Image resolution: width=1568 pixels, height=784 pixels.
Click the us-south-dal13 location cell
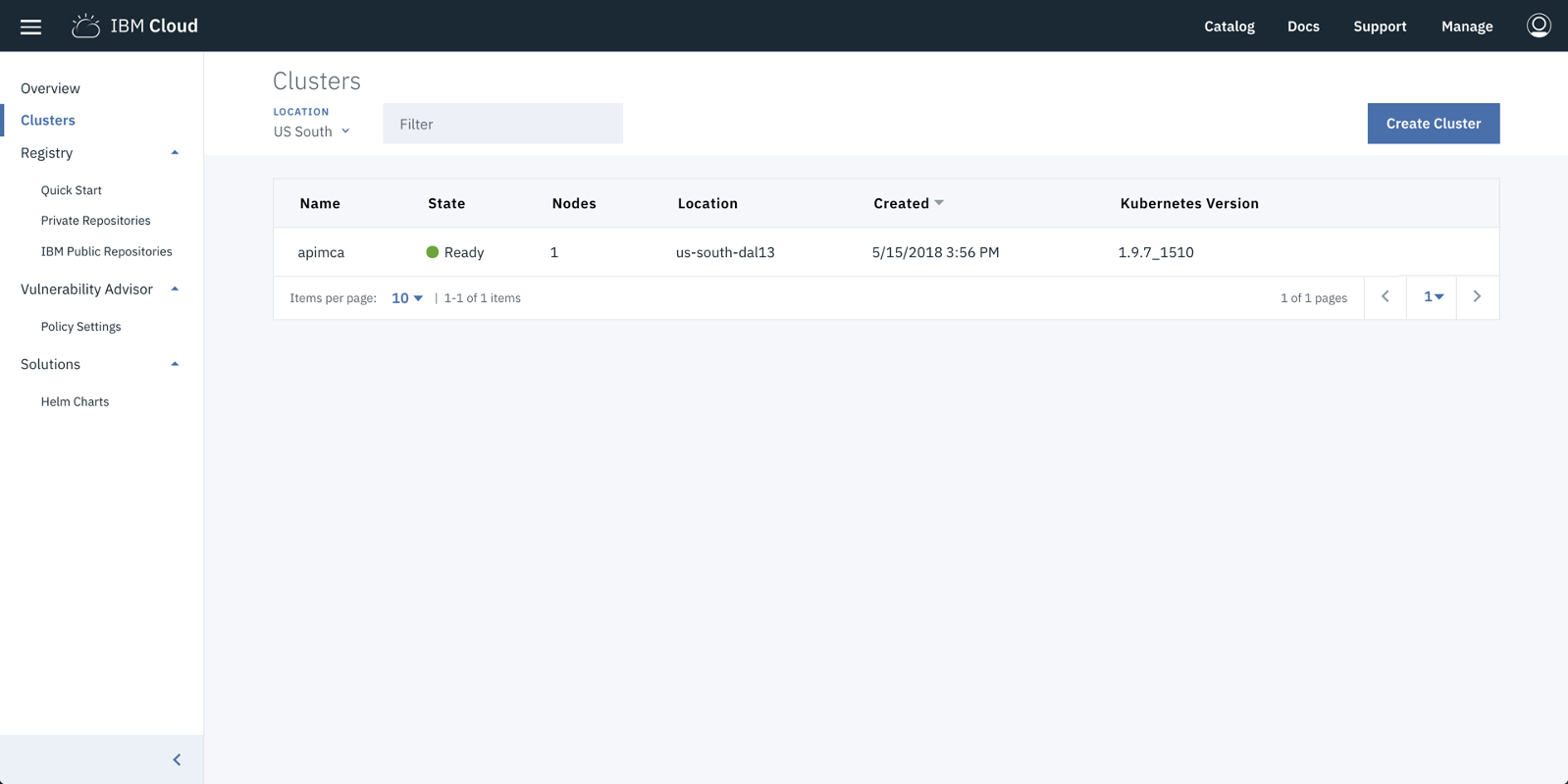pos(725,252)
